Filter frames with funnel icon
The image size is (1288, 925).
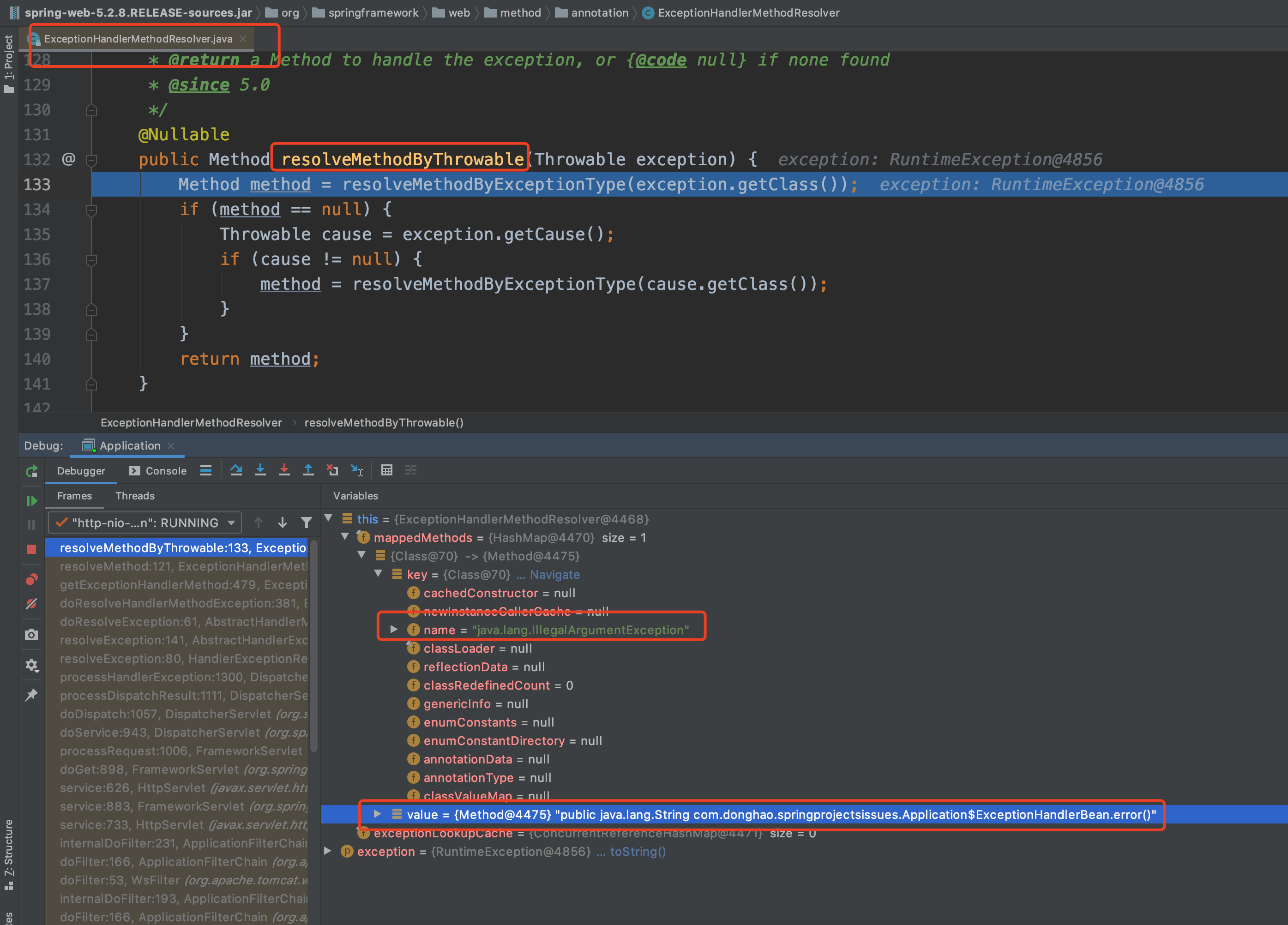(306, 523)
